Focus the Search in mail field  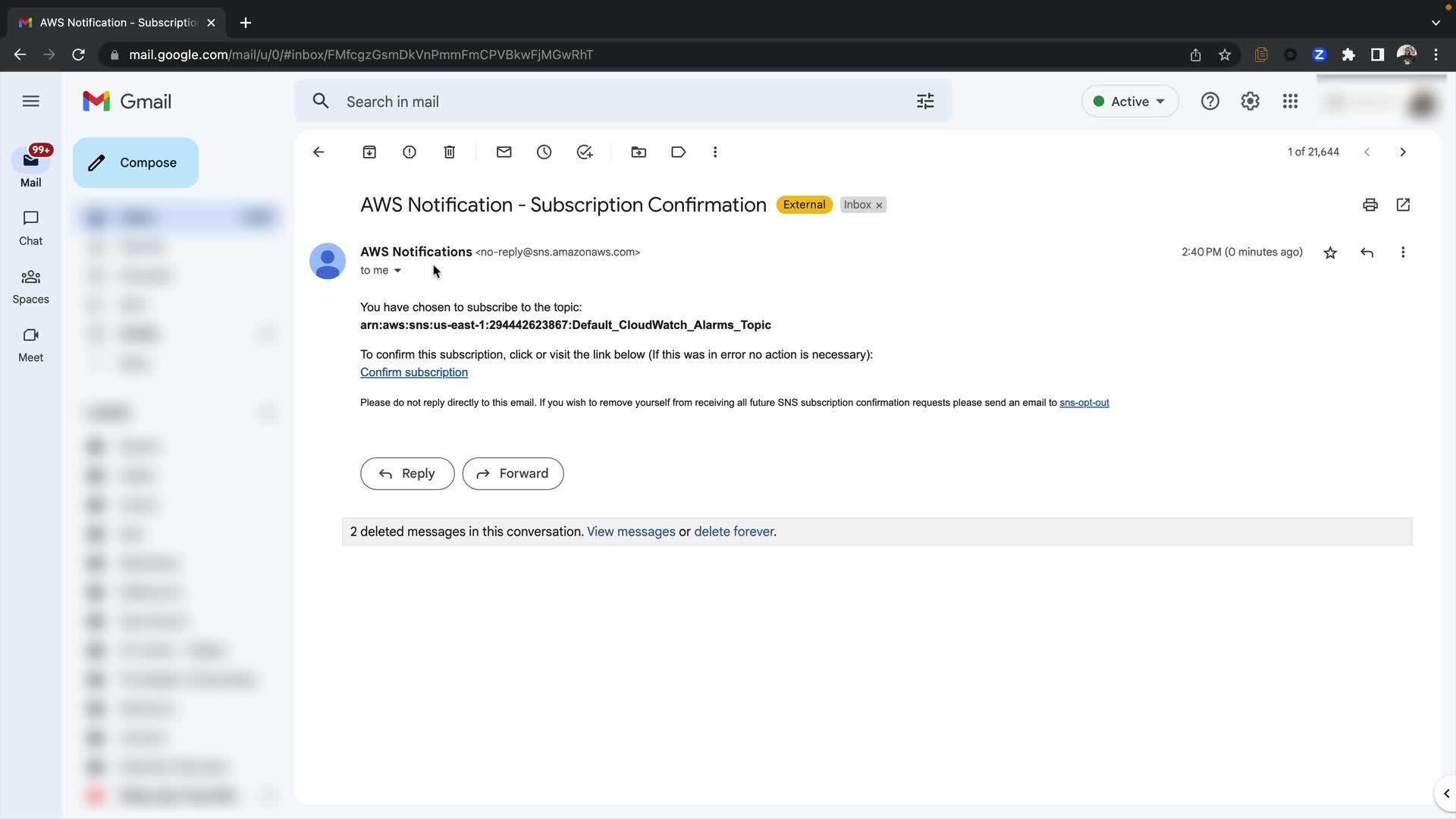(x=607, y=102)
